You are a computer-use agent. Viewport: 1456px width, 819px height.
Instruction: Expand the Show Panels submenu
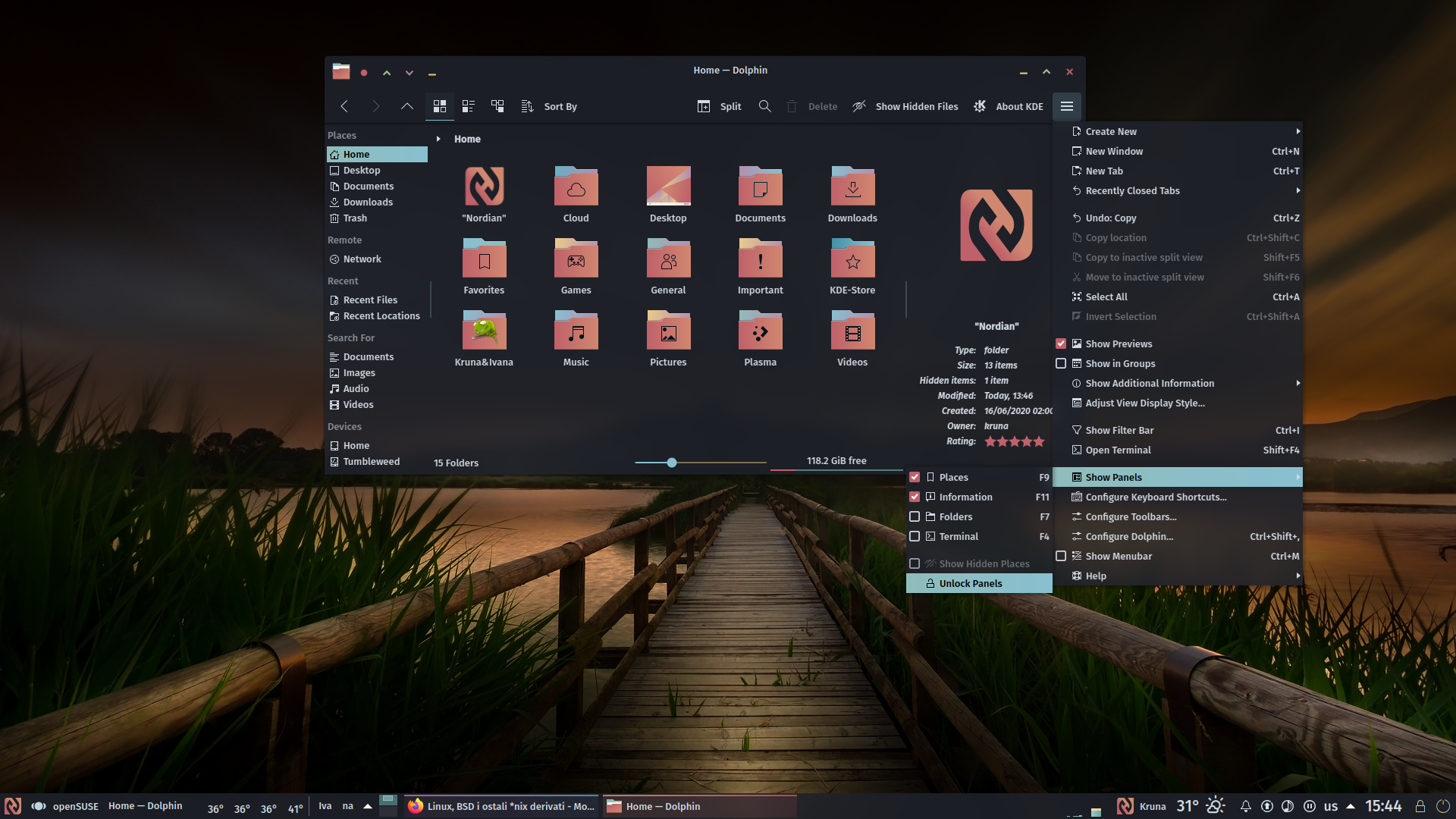[x=1178, y=477]
